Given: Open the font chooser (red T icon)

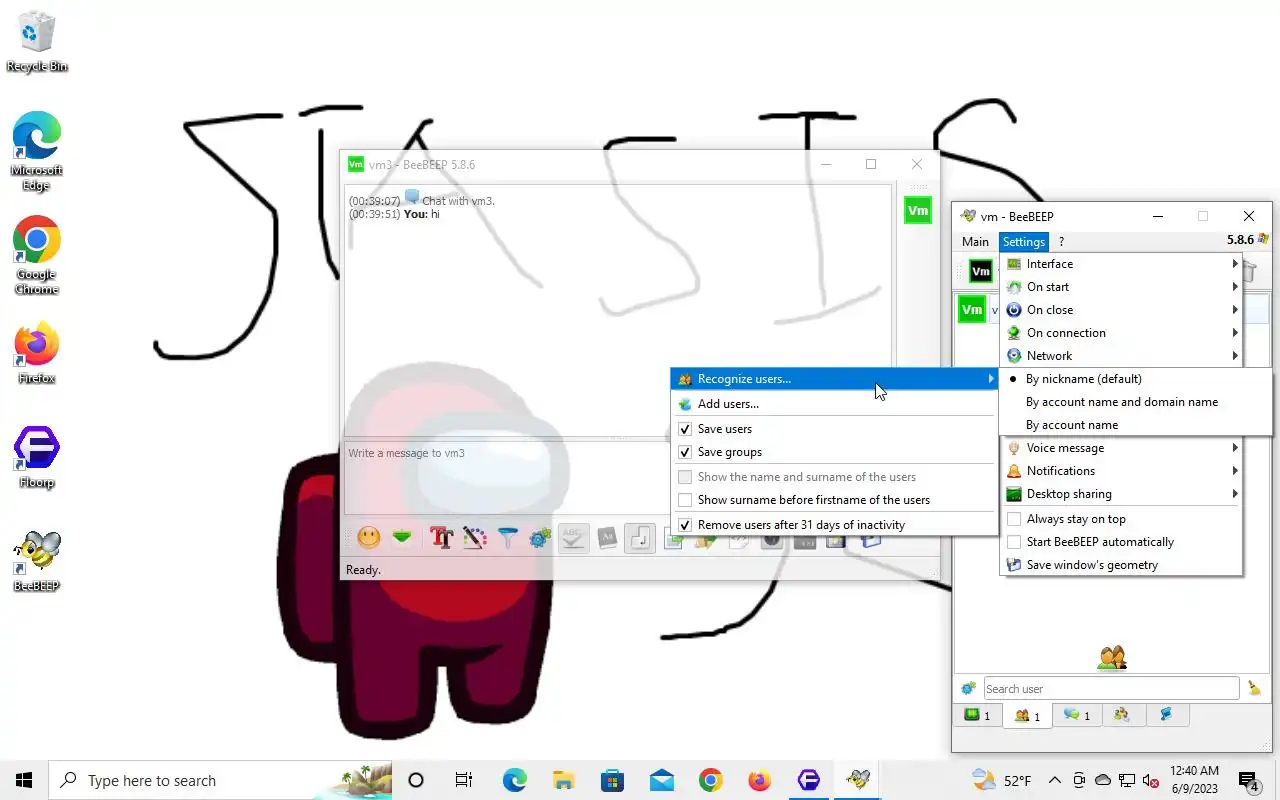Looking at the screenshot, I should 441,538.
